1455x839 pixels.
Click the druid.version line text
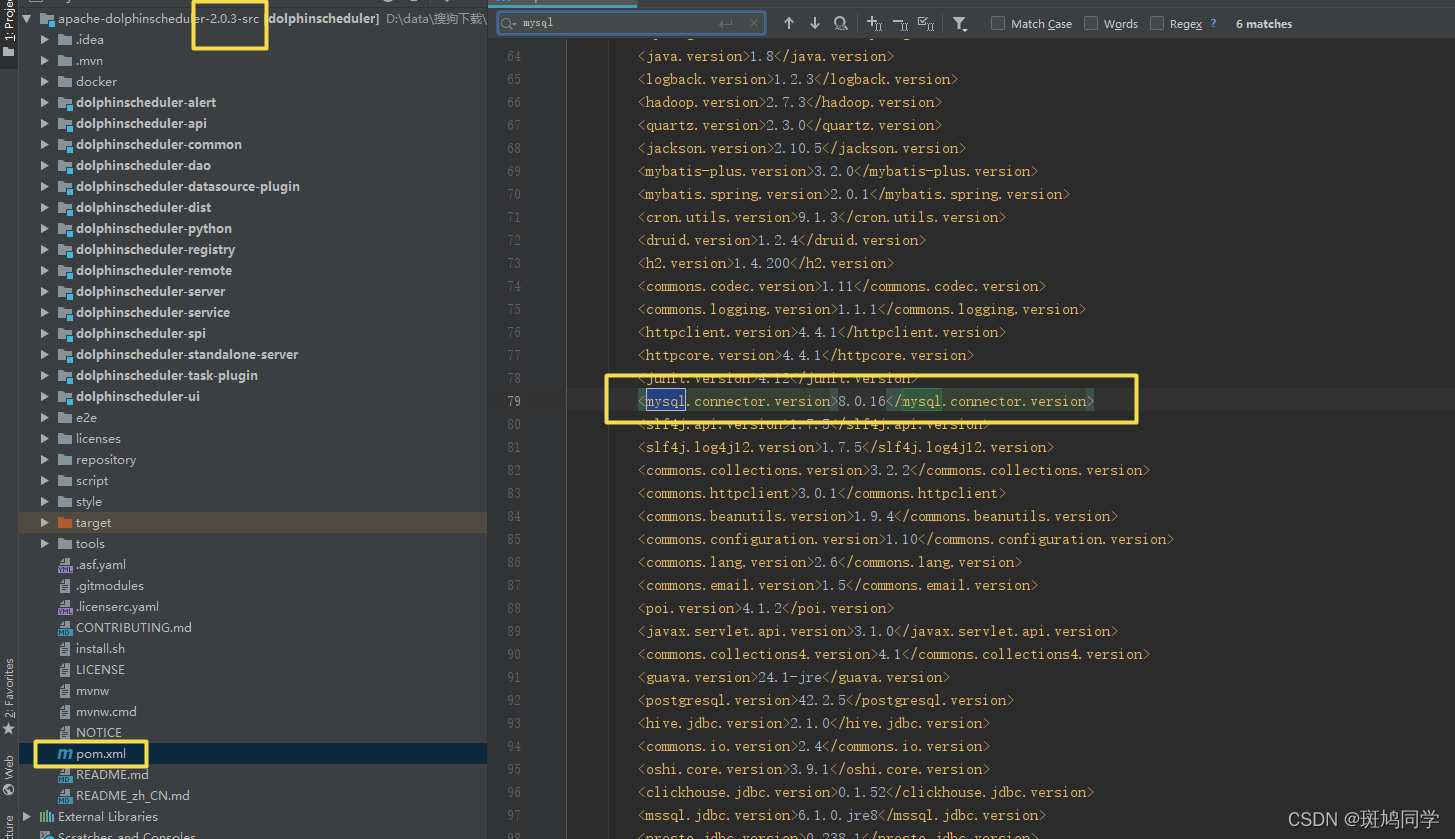[x=782, y=240]
